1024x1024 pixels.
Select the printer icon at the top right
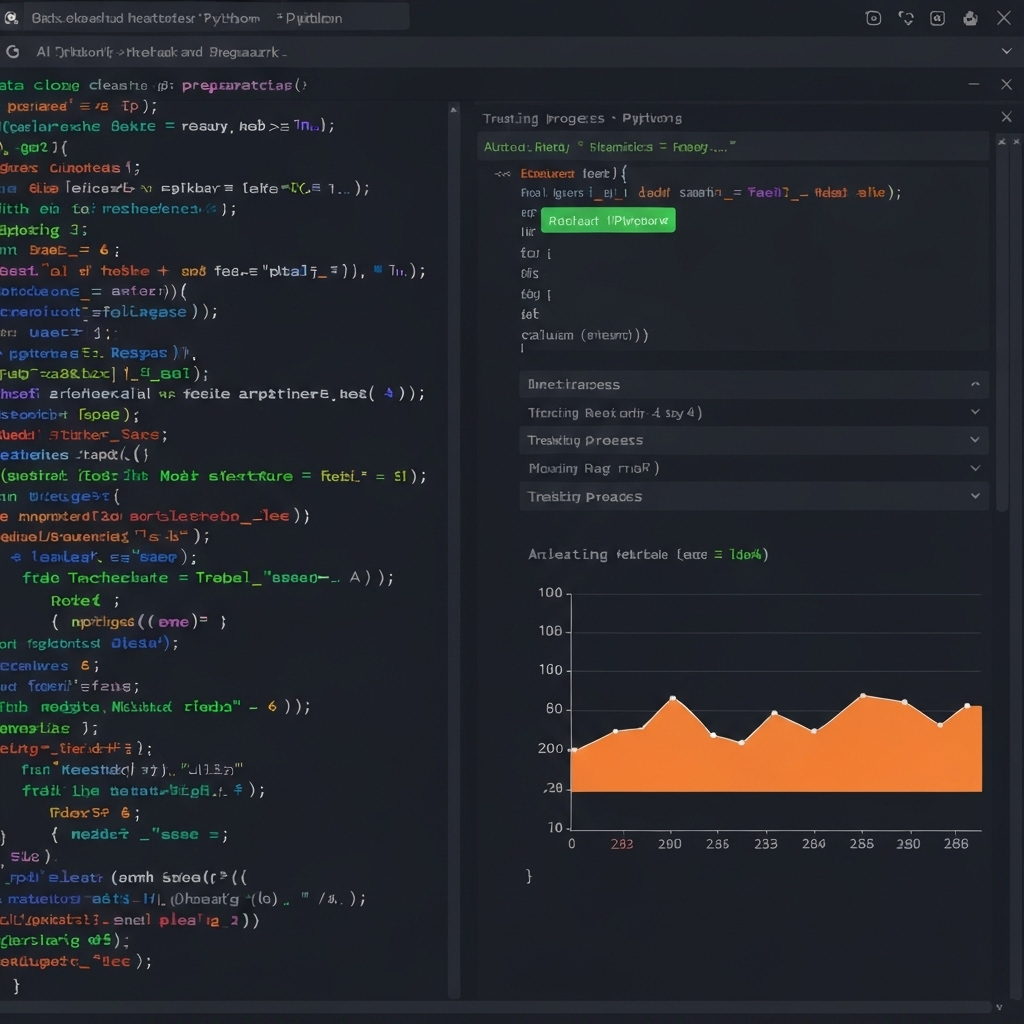(x=970, y=18)
